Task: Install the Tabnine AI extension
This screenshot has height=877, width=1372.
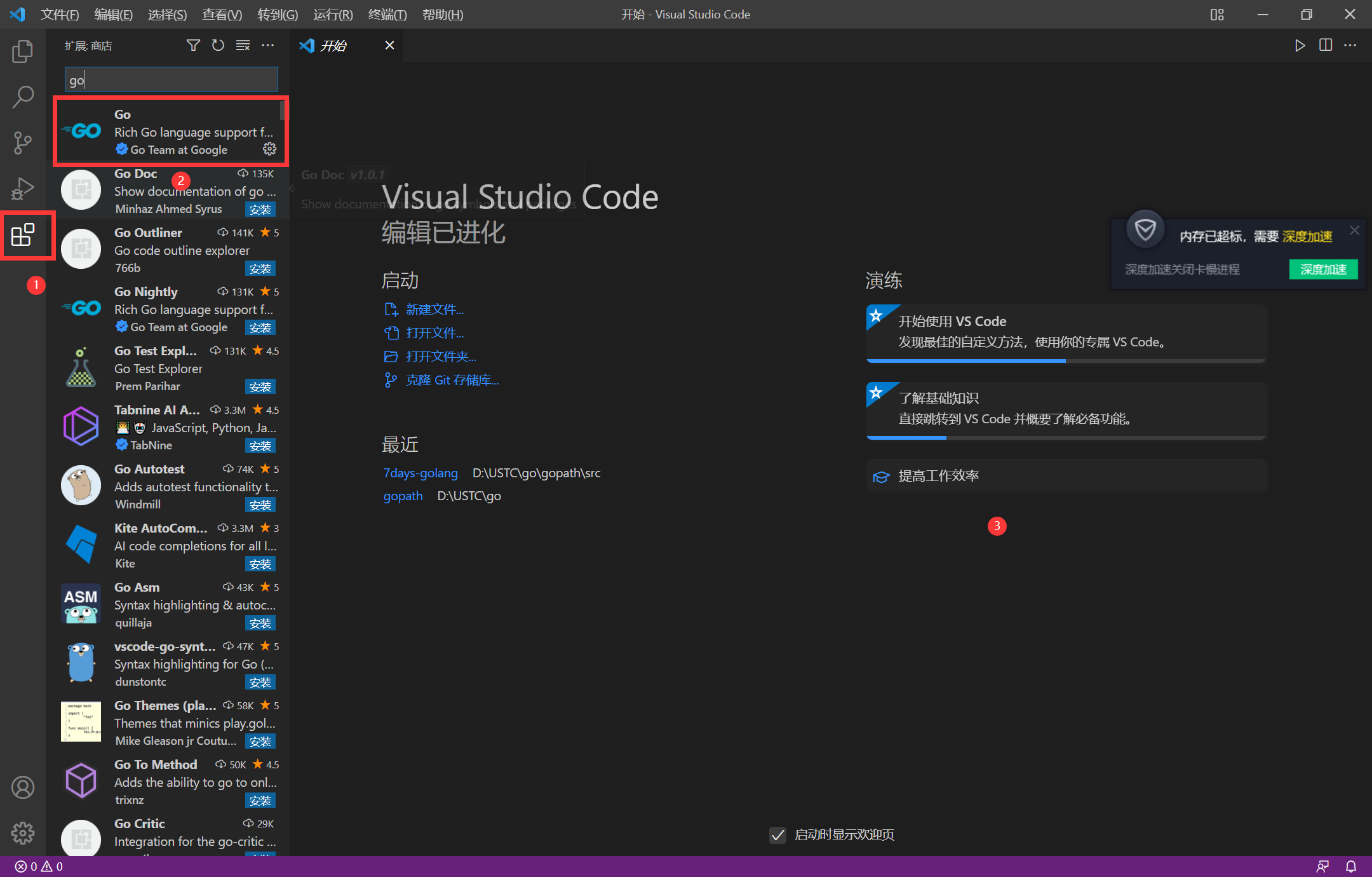Action: 260,445
